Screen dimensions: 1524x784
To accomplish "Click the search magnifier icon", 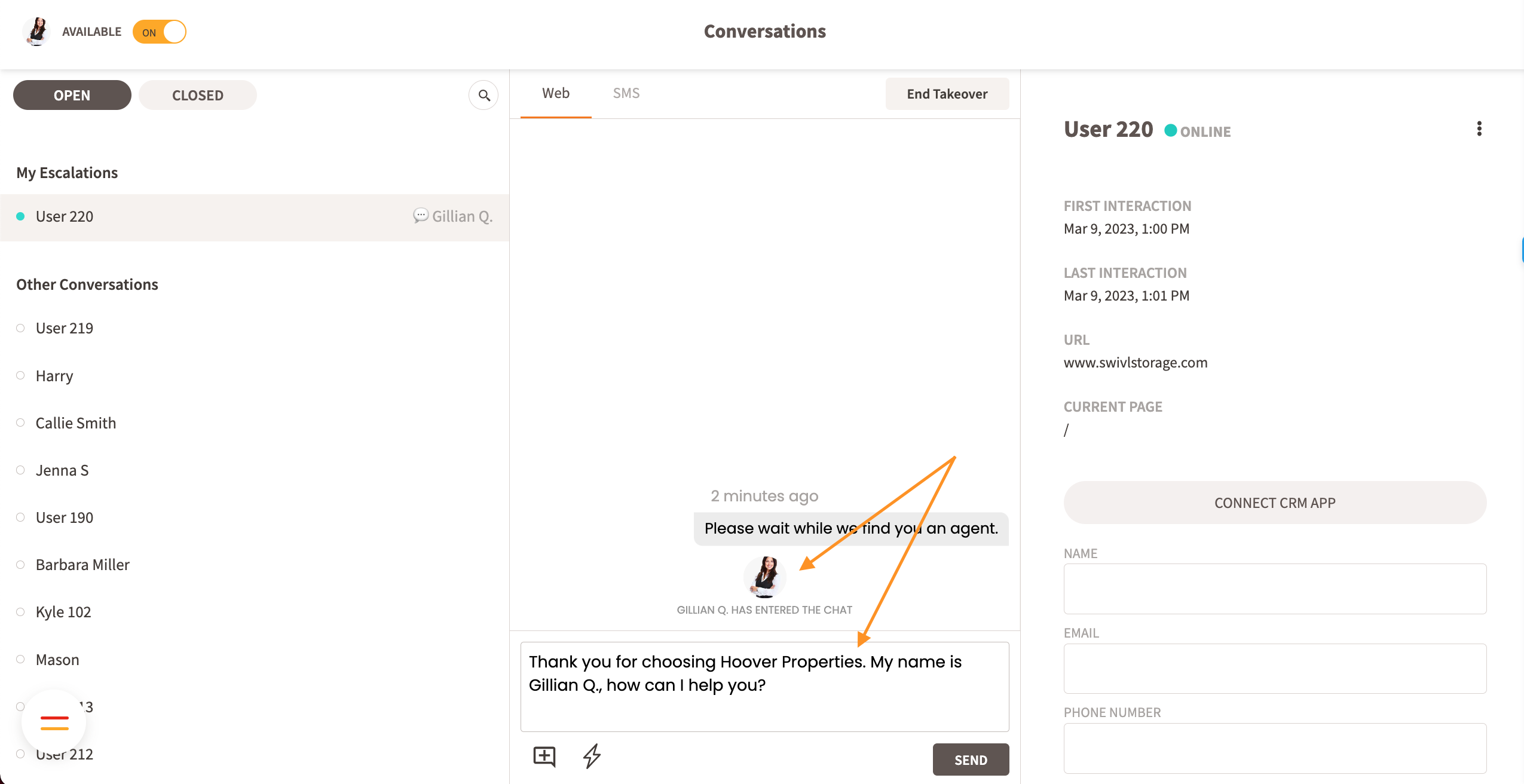I will (x=483, y=96).
